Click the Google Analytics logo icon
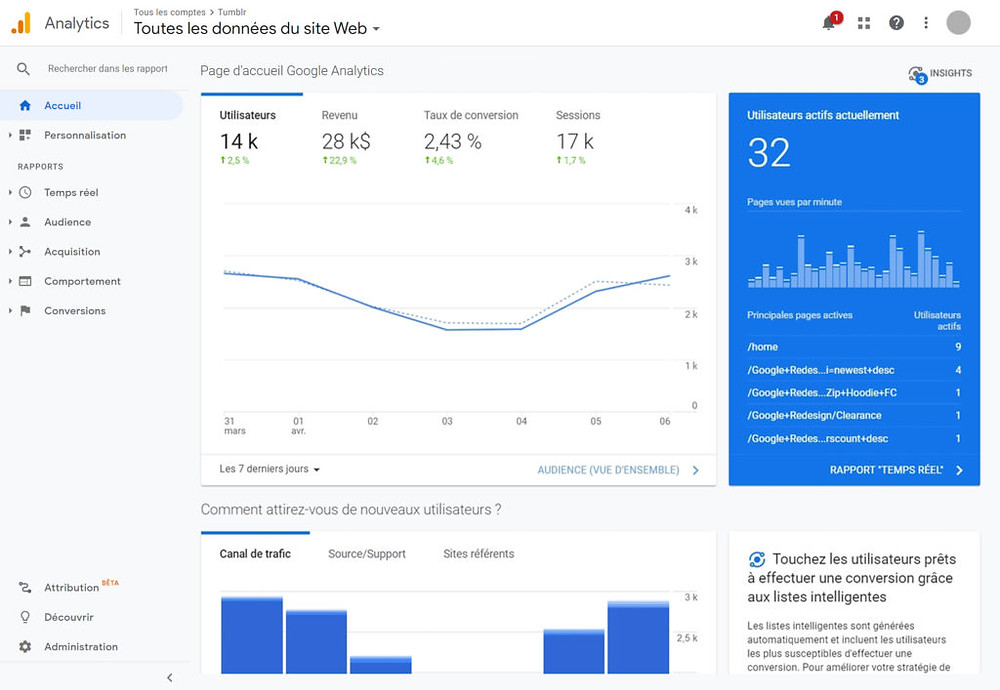The height and width of the screenshot is (690, 1000). point(21,23)
